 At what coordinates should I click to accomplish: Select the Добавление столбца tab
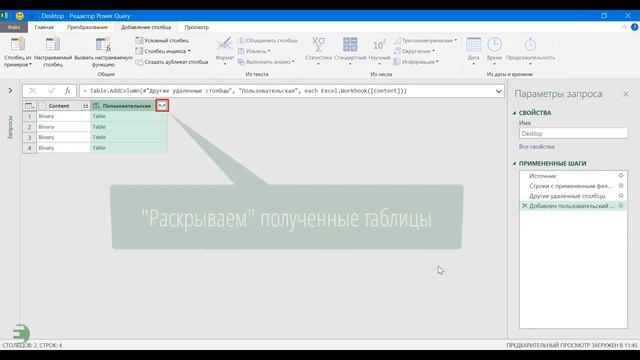146,27
